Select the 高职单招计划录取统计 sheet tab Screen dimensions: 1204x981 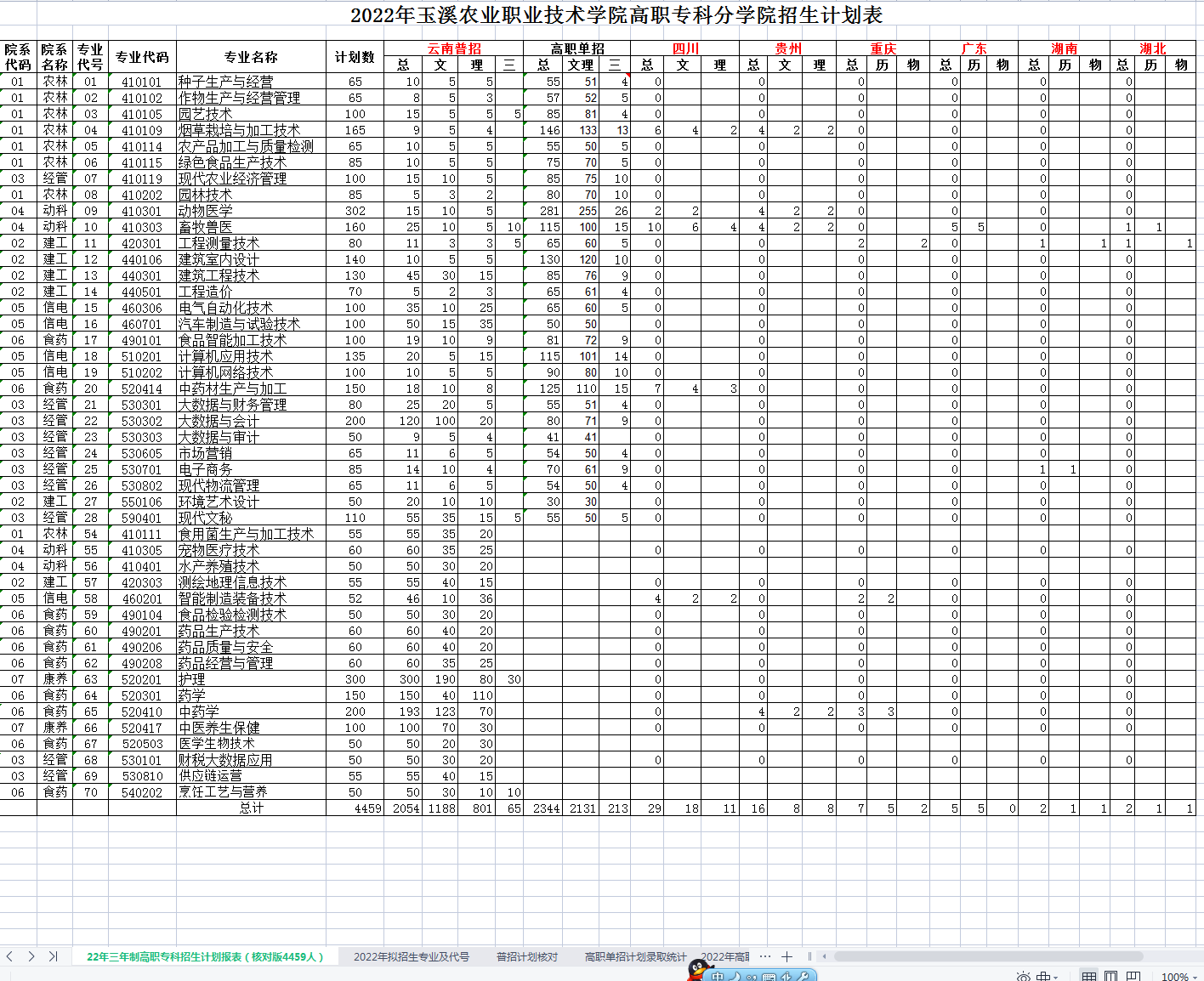pos(635,957)
